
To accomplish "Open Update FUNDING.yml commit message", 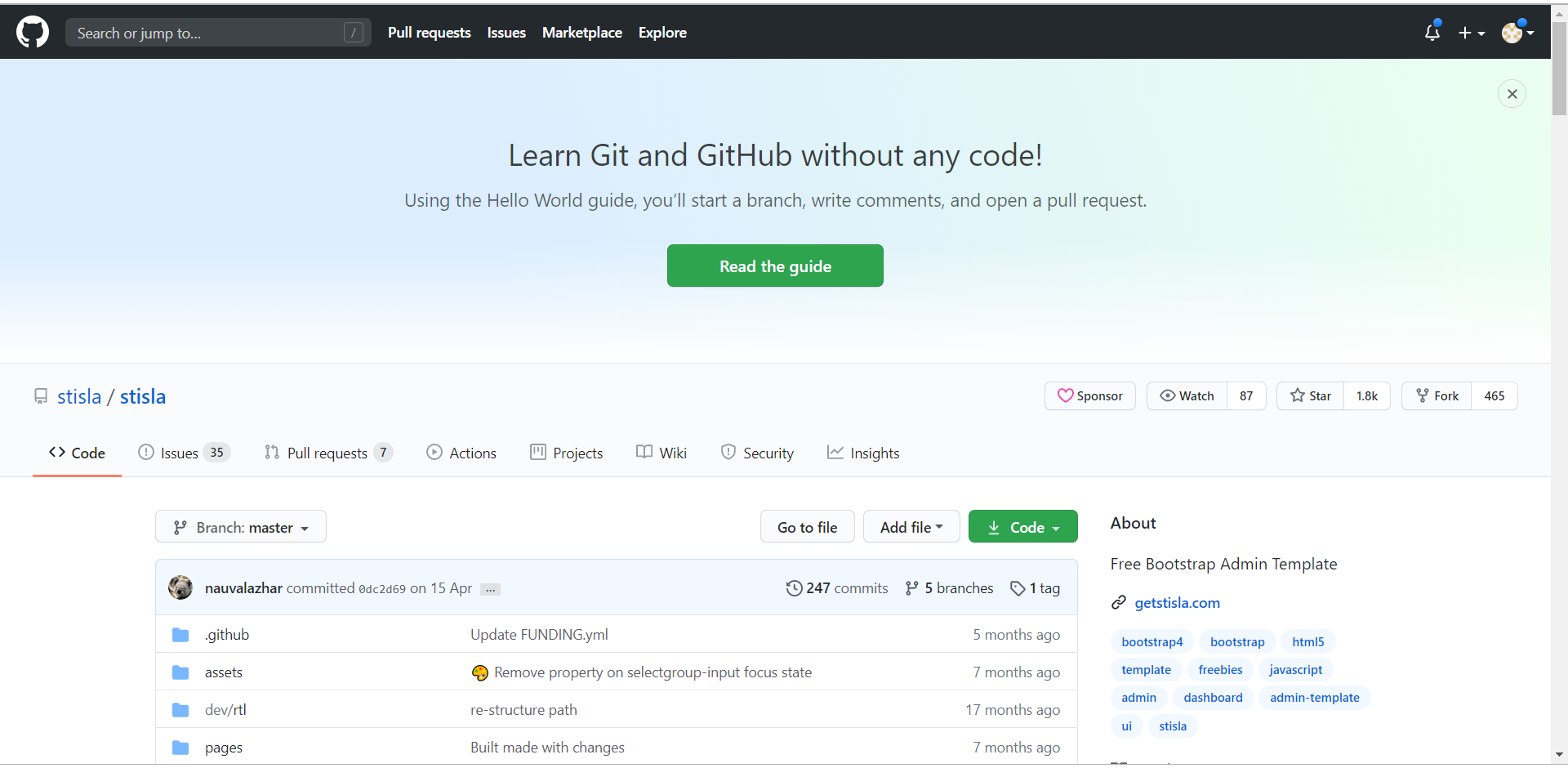I will click(x=539, y=635).
